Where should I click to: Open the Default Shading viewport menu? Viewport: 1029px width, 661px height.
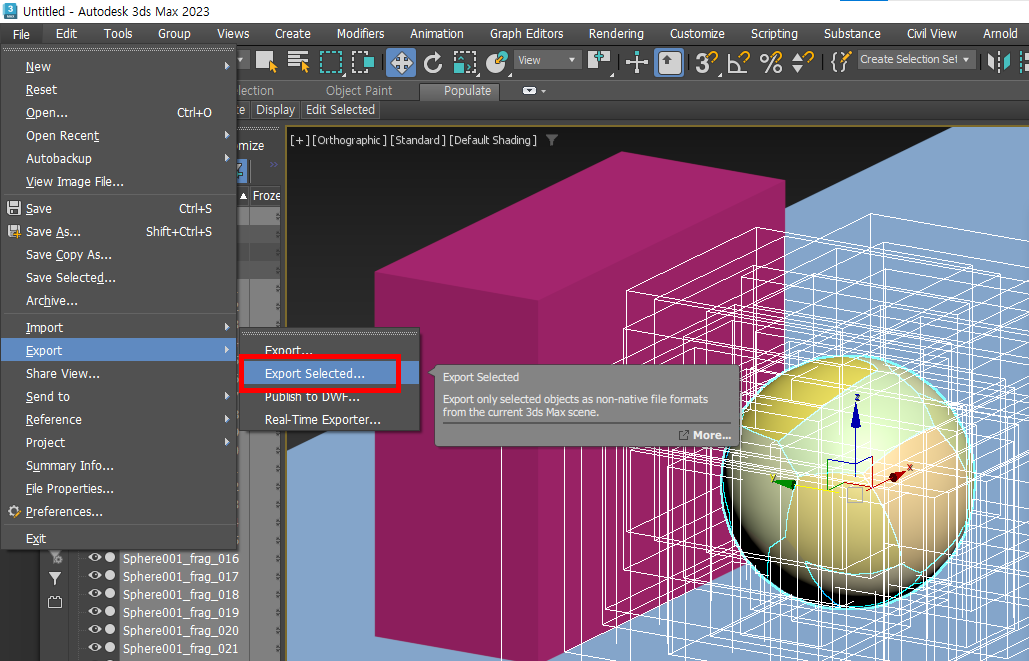coord(493,140)
